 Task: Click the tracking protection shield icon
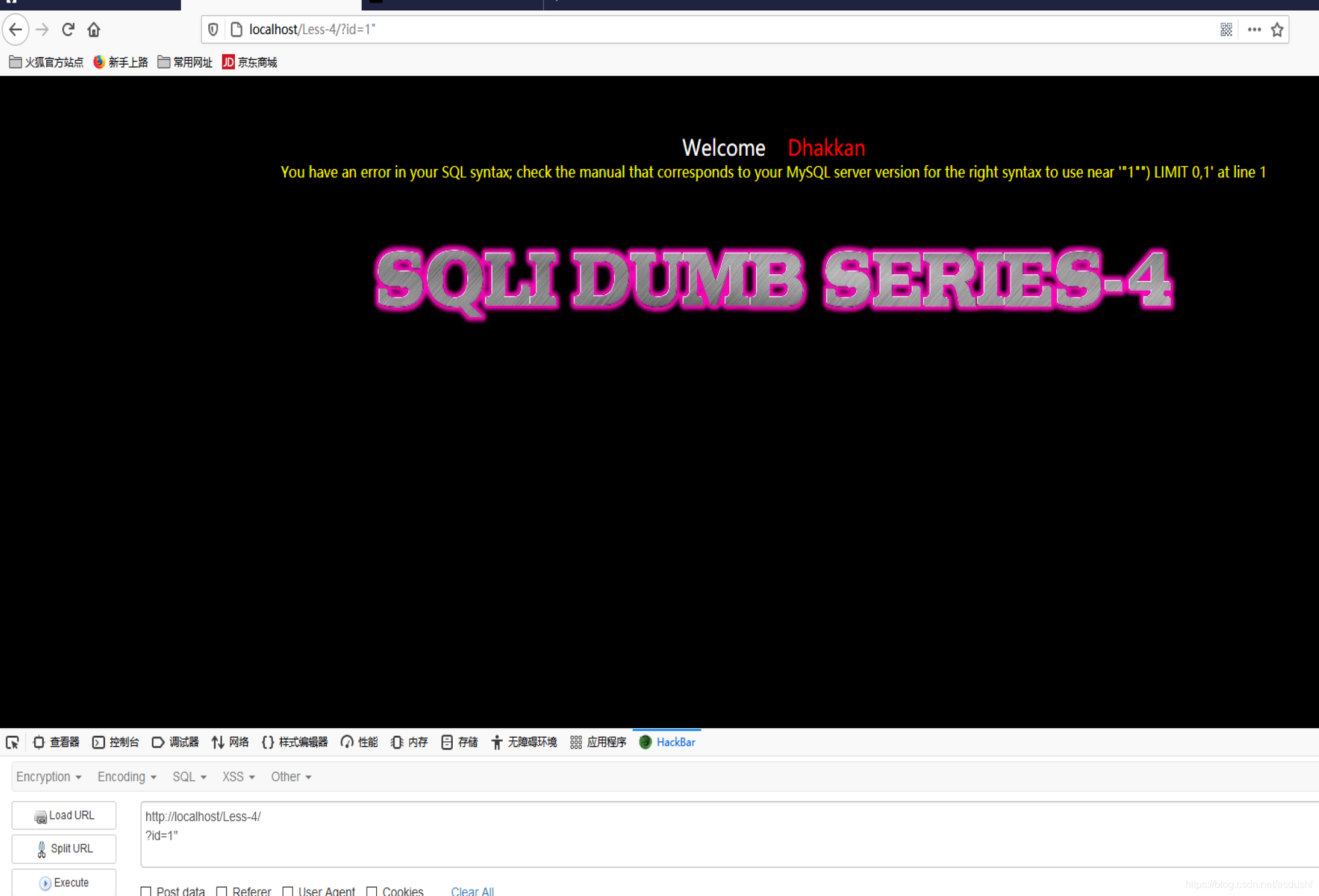pyautogui.click(x=213, y=30)
